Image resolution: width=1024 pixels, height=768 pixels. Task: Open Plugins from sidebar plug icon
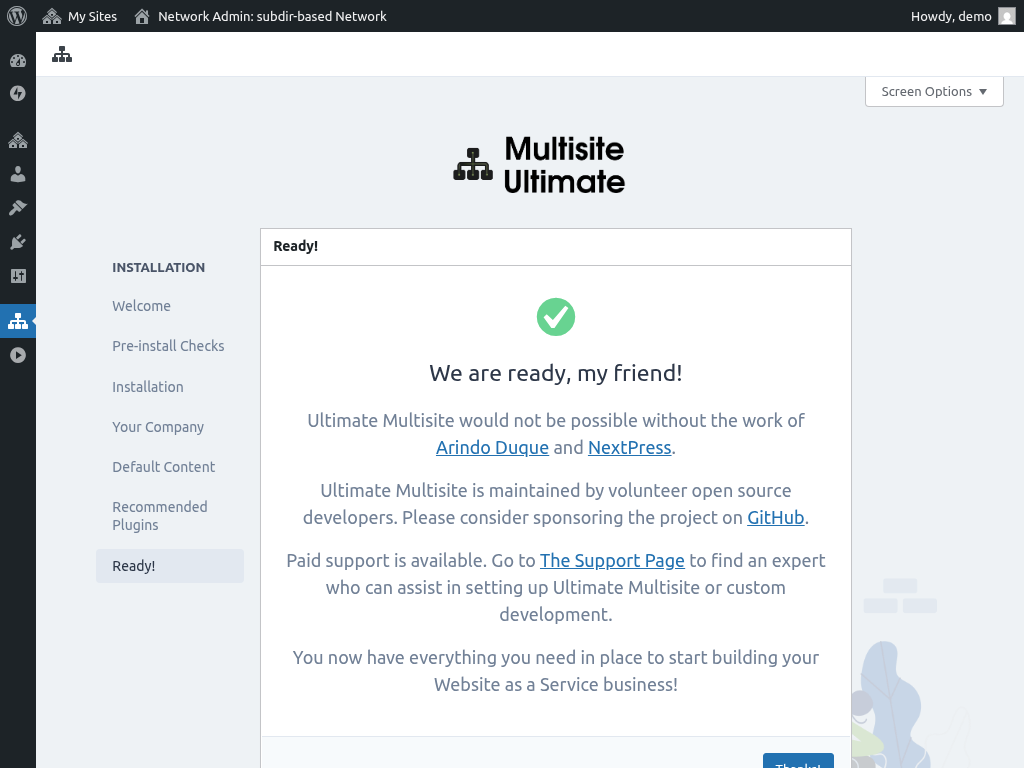(x=18, y=242)
